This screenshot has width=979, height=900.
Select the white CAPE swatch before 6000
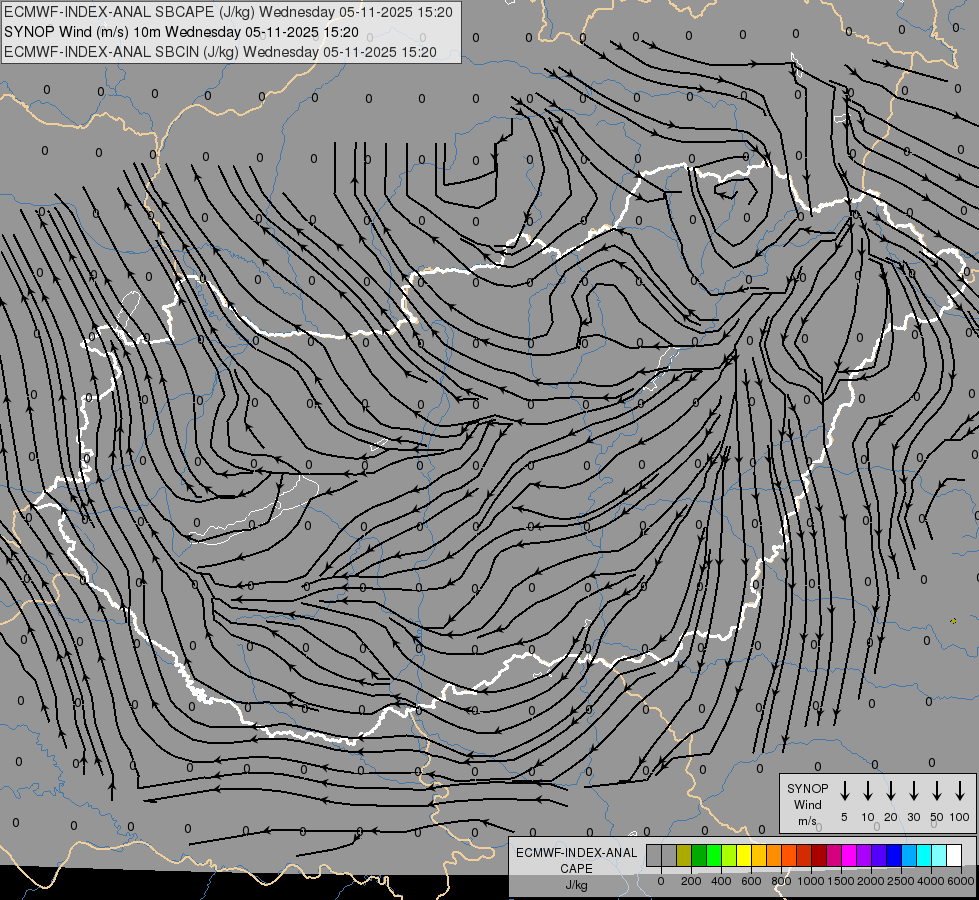[x=953, y=855]
